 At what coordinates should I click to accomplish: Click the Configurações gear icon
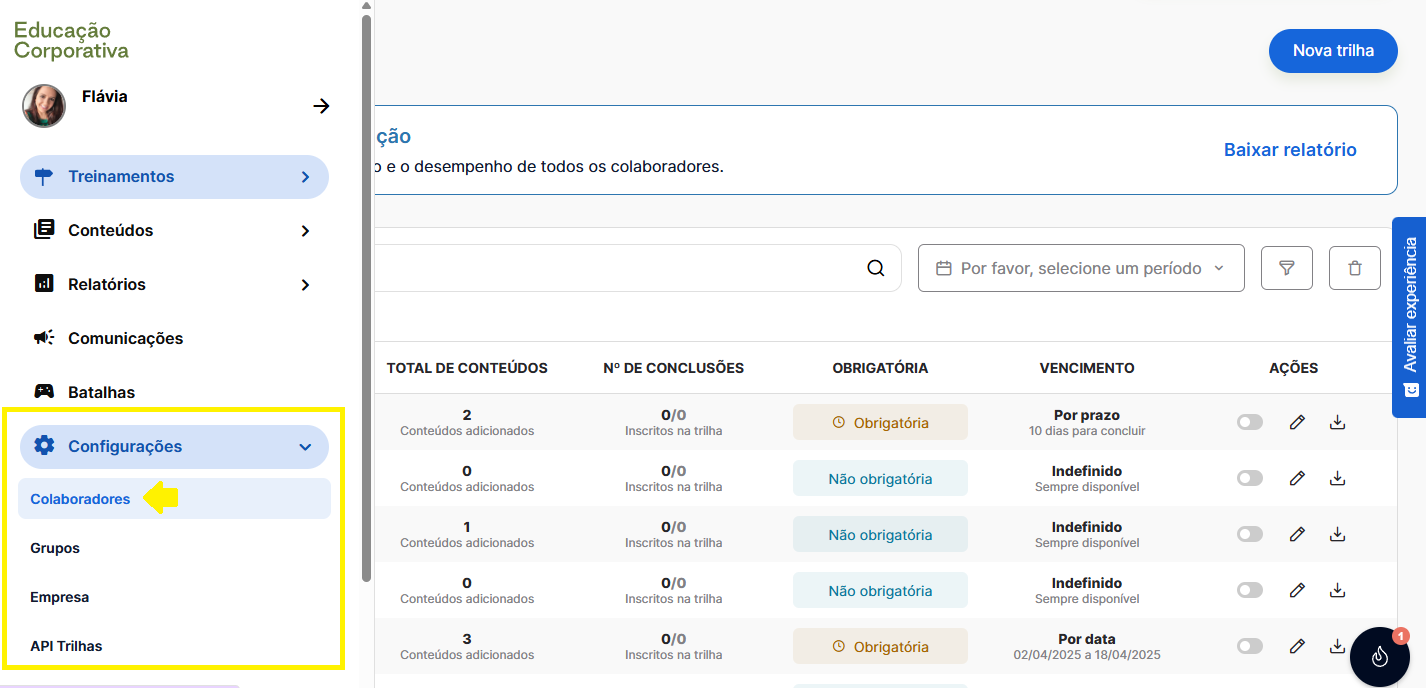coord(44,446)
